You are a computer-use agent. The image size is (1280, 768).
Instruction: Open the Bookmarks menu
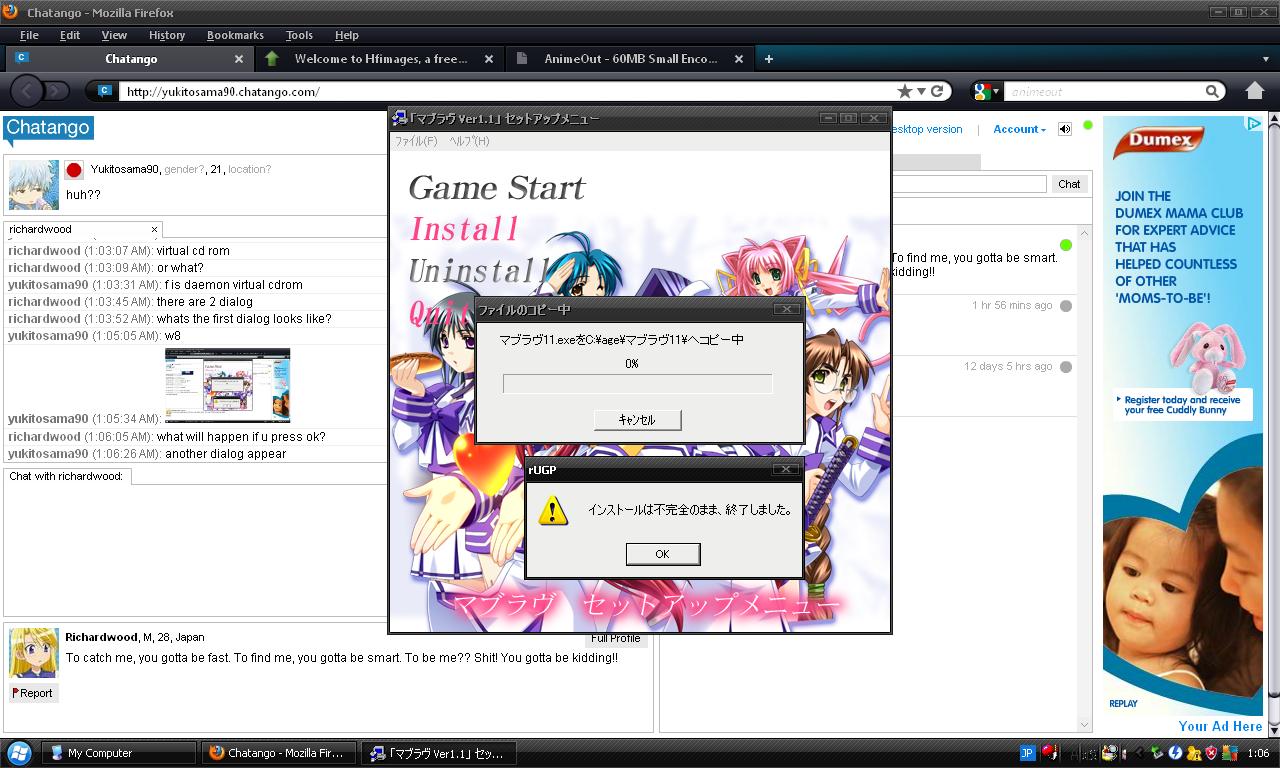pos(235,35)
